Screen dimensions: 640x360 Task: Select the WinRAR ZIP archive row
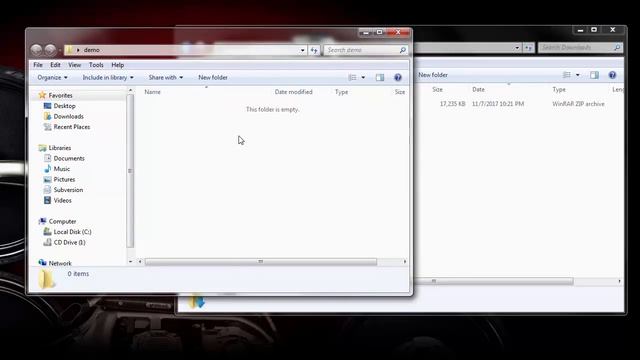[518, 104]
